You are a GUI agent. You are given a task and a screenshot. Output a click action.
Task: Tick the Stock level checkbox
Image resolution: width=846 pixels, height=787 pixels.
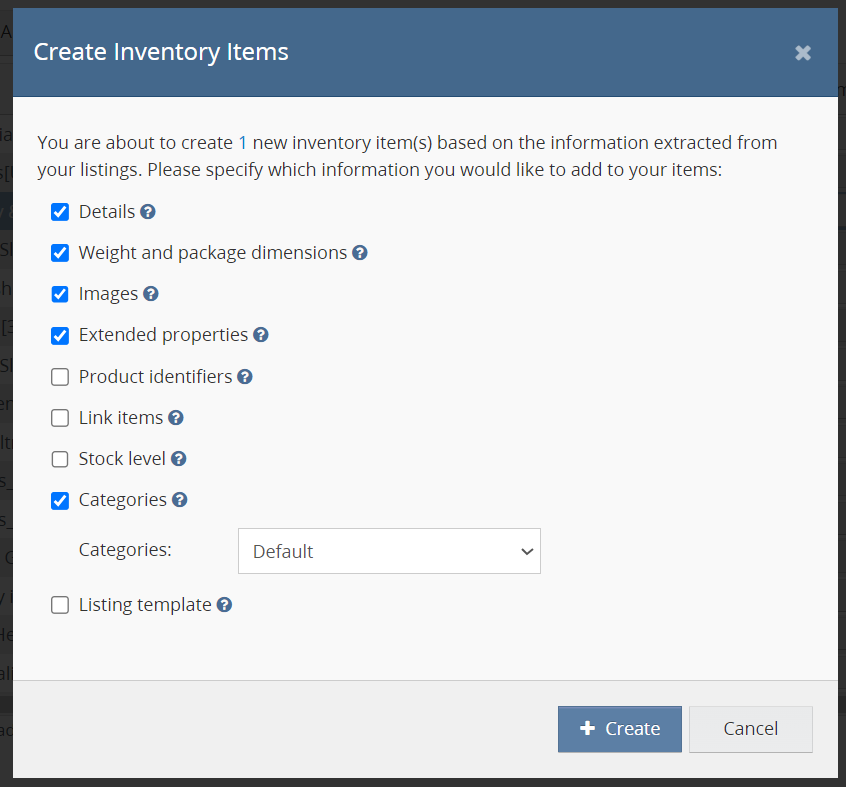click(60, 459)
